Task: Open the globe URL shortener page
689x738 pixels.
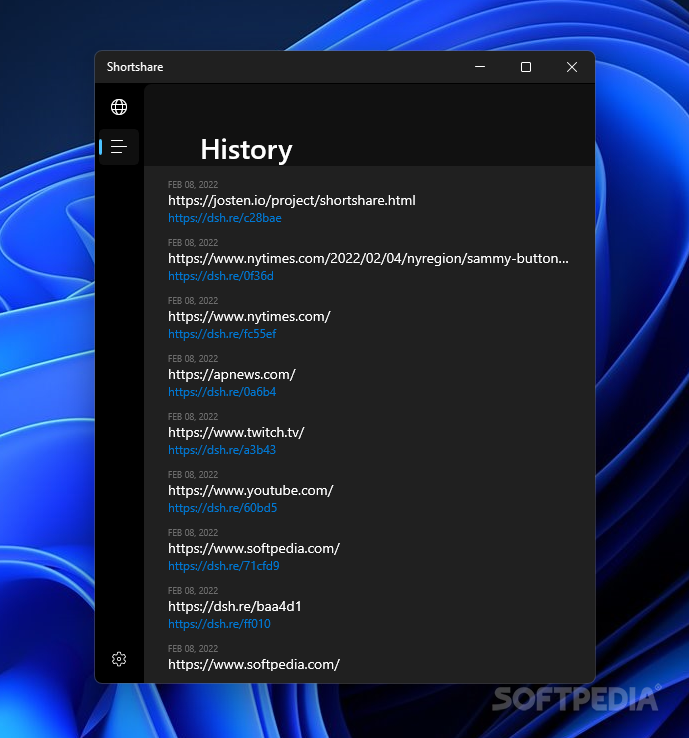Action: [119, 107]
